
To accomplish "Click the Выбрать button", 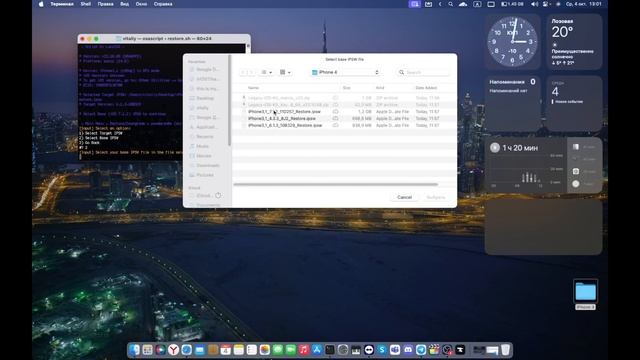I will click(436, 197).
